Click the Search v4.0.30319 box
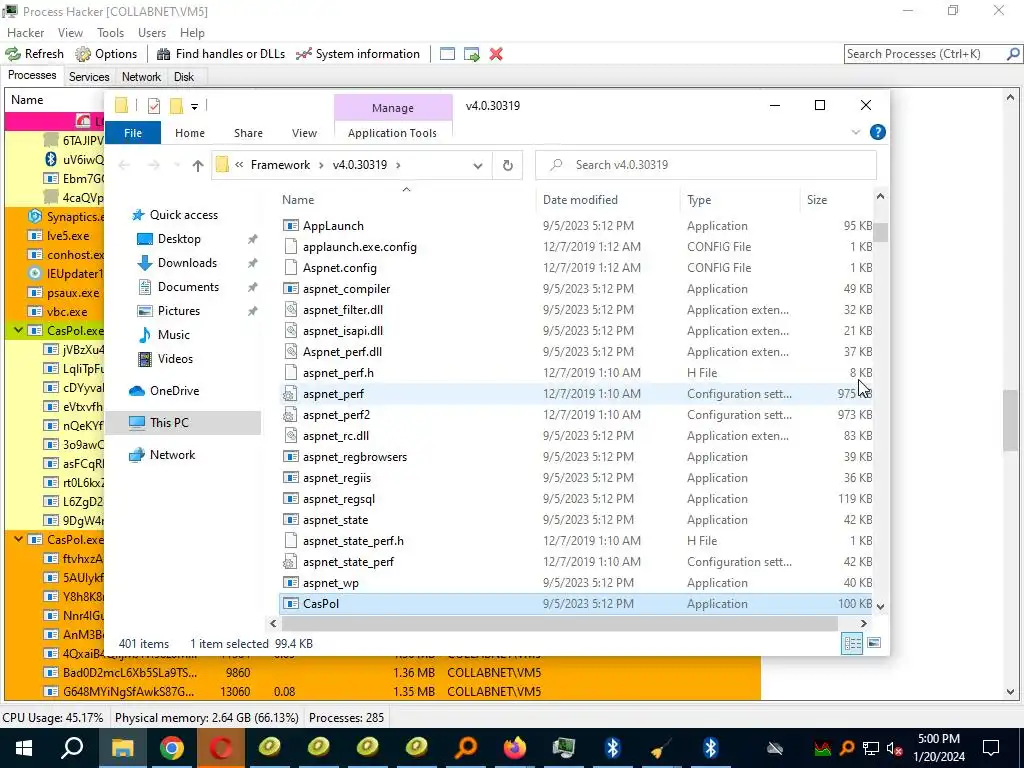 tap(706, 165)
